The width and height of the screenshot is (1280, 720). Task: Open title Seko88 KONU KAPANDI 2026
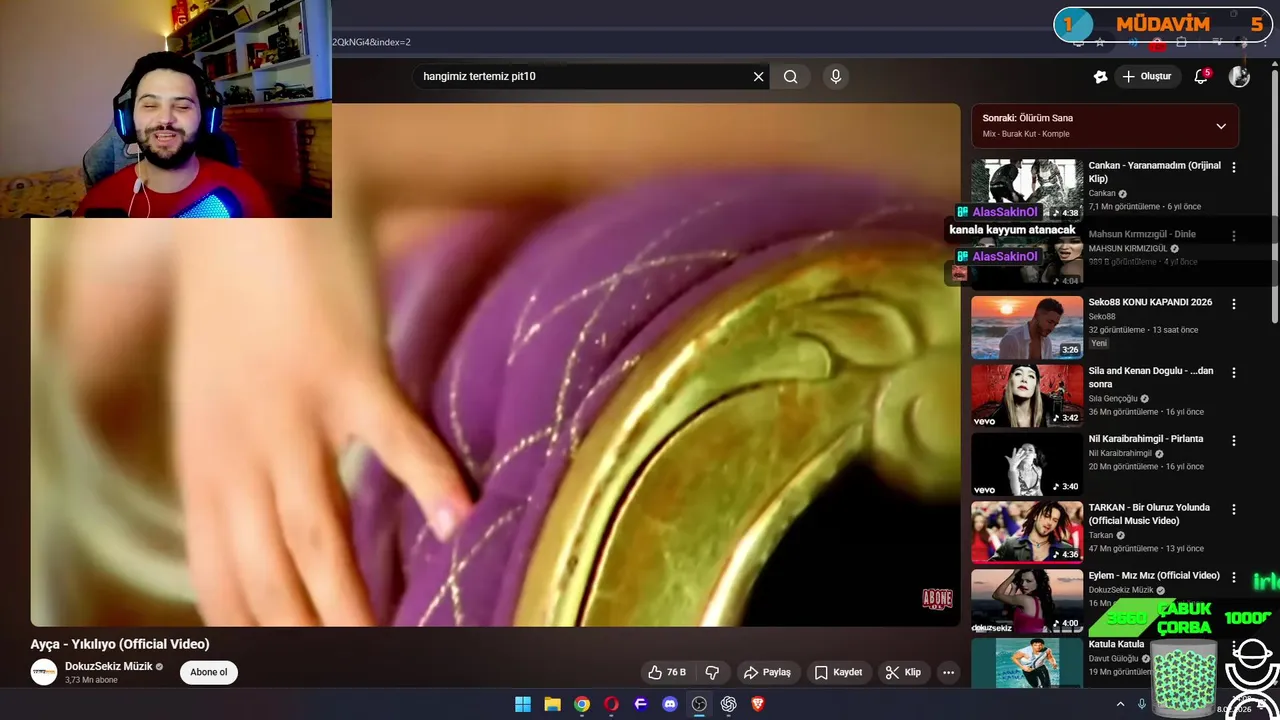(1150, 303)
